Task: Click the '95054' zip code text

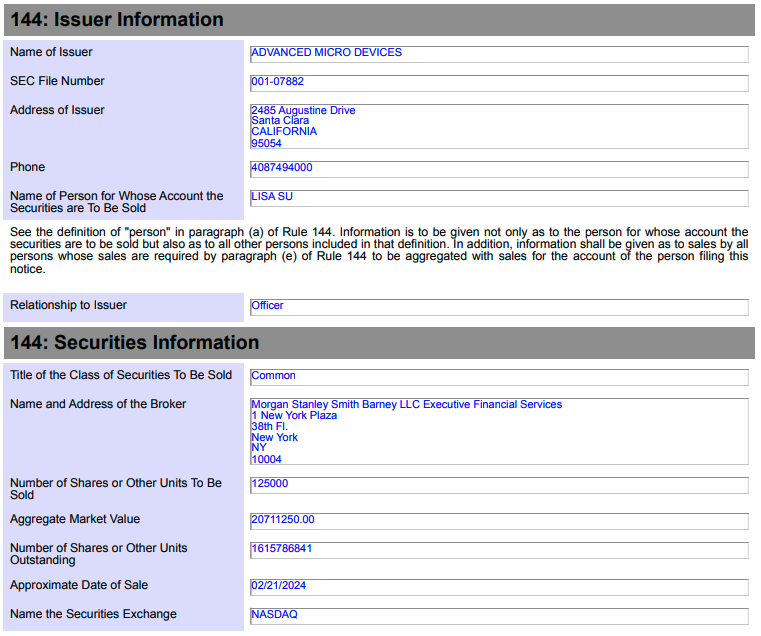Action: pyautogui.click(x=266, y=143)
